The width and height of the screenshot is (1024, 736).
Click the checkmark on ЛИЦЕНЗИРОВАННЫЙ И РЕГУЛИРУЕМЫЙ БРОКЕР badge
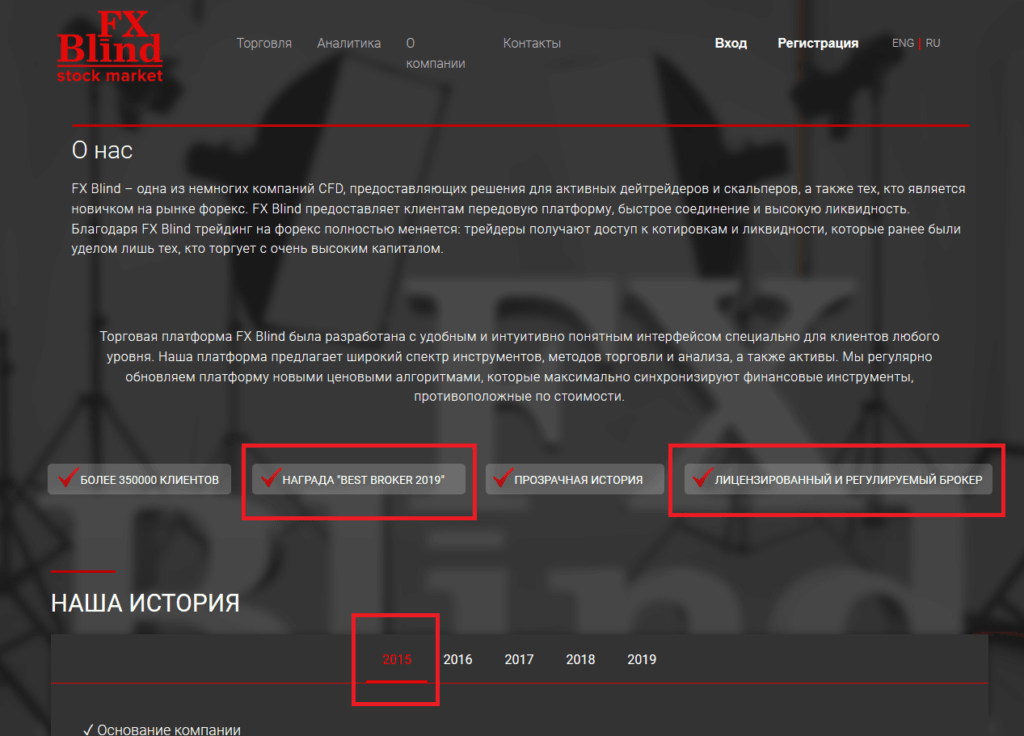tap(701, 480)
